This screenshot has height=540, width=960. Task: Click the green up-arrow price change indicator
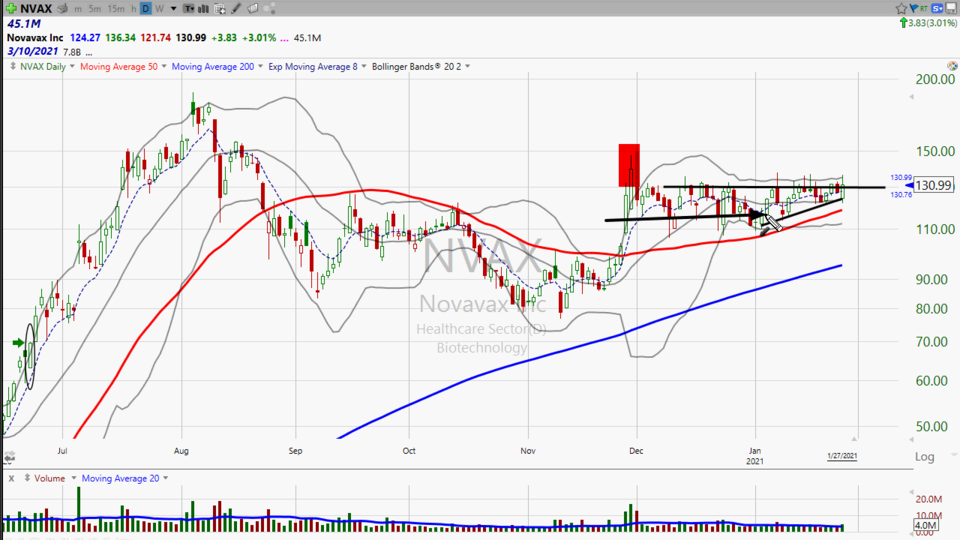(x=903, y=23)
